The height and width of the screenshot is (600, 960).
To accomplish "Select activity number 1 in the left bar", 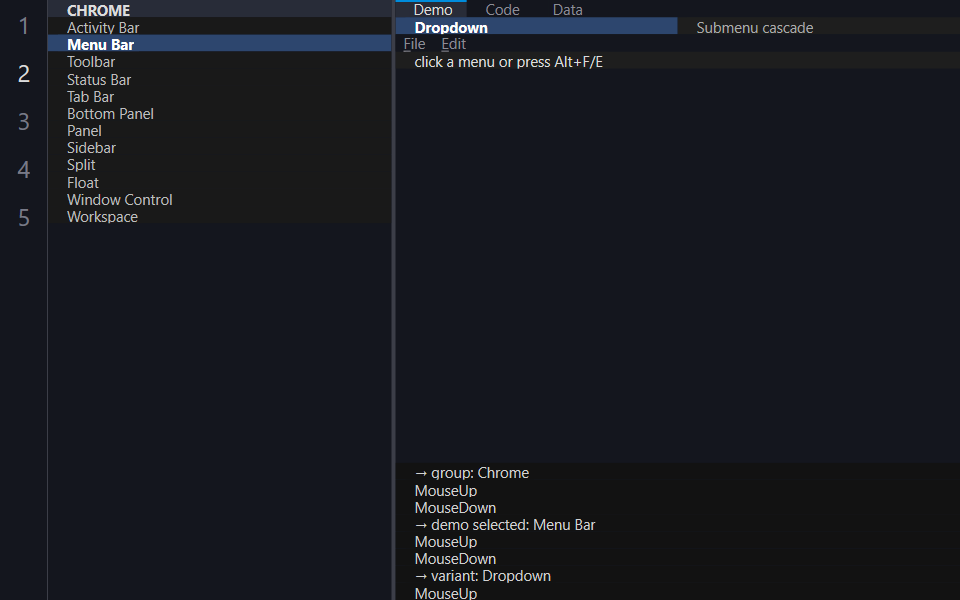I will pos(24,26).
